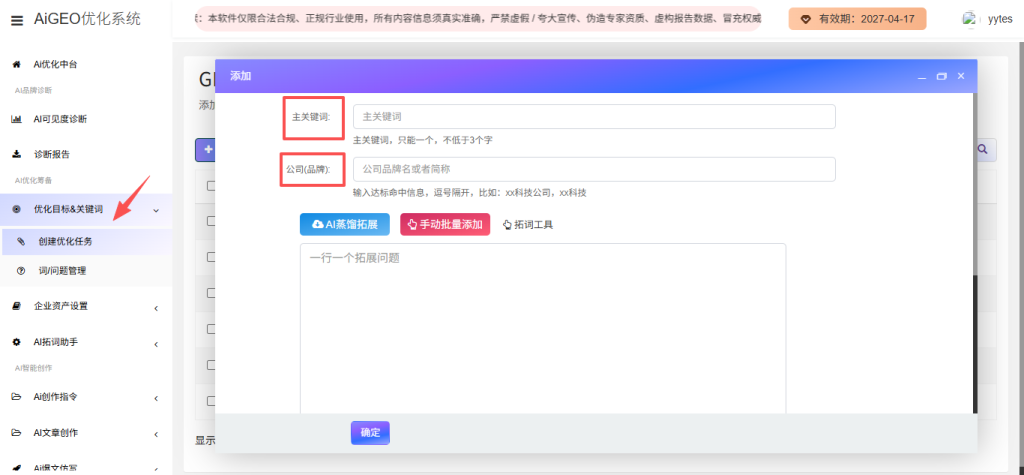Viewport: 1024px width, 475px height.
Task: Close the 添加 dialog
Action: (x=961, y=76)
